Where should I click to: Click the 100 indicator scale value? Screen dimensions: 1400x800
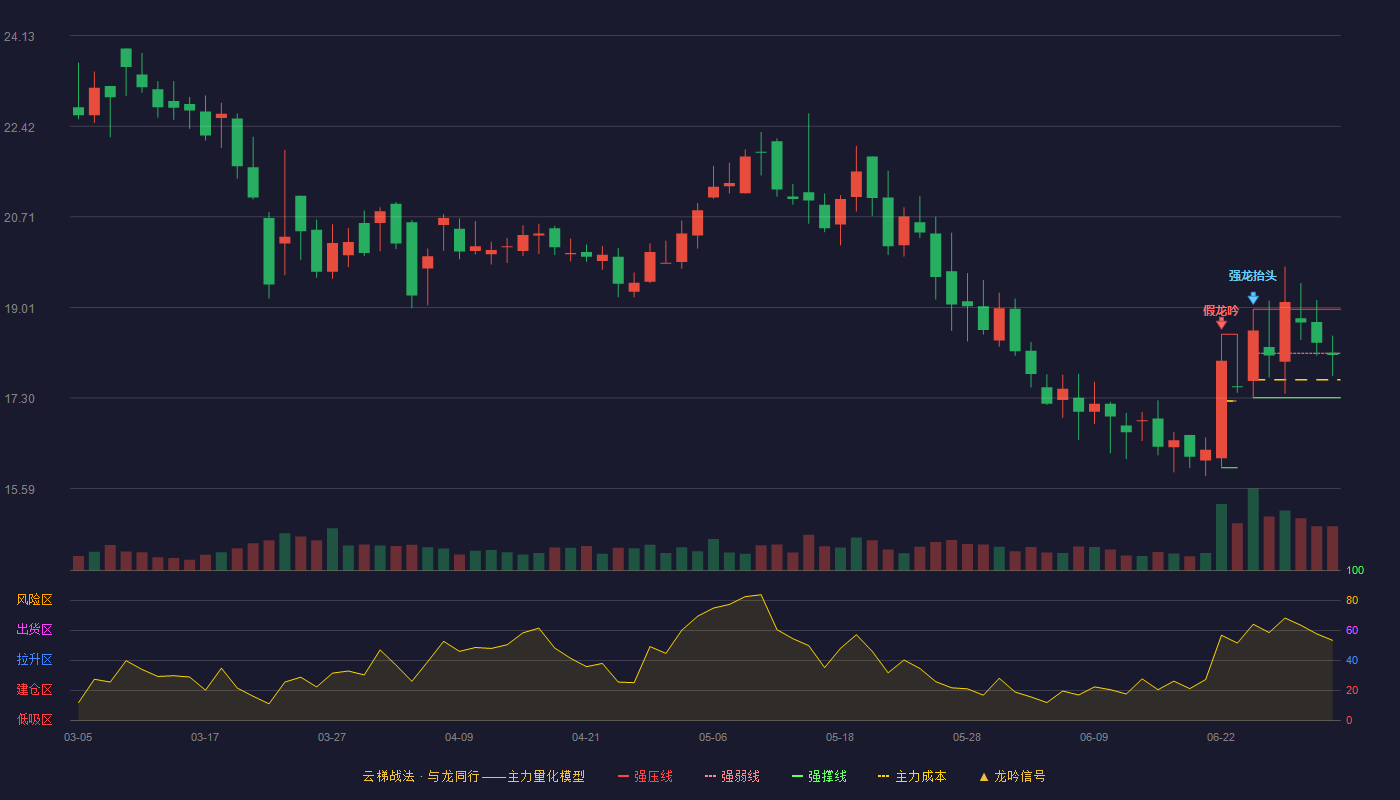click(x=1355, y=571)
